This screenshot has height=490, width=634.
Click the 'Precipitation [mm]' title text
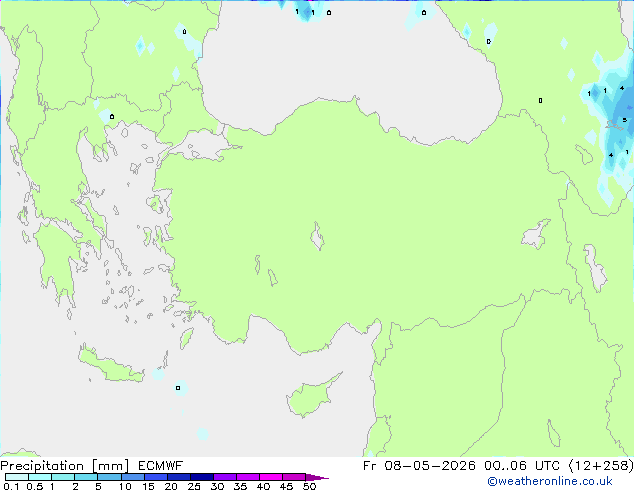(65, 466)
